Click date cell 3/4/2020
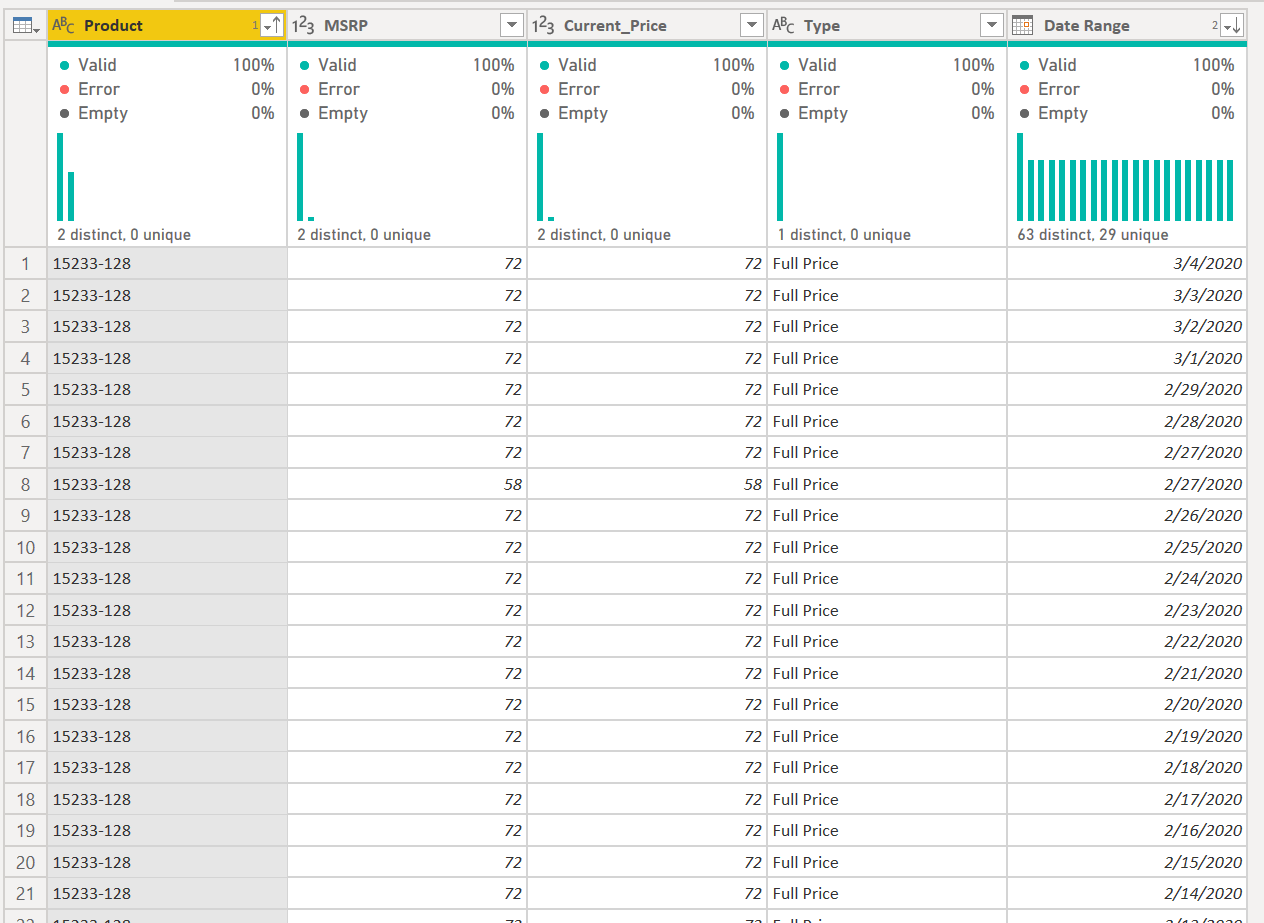The width and height of the screenshot is (1264, 923). (x=1127, y=264)
